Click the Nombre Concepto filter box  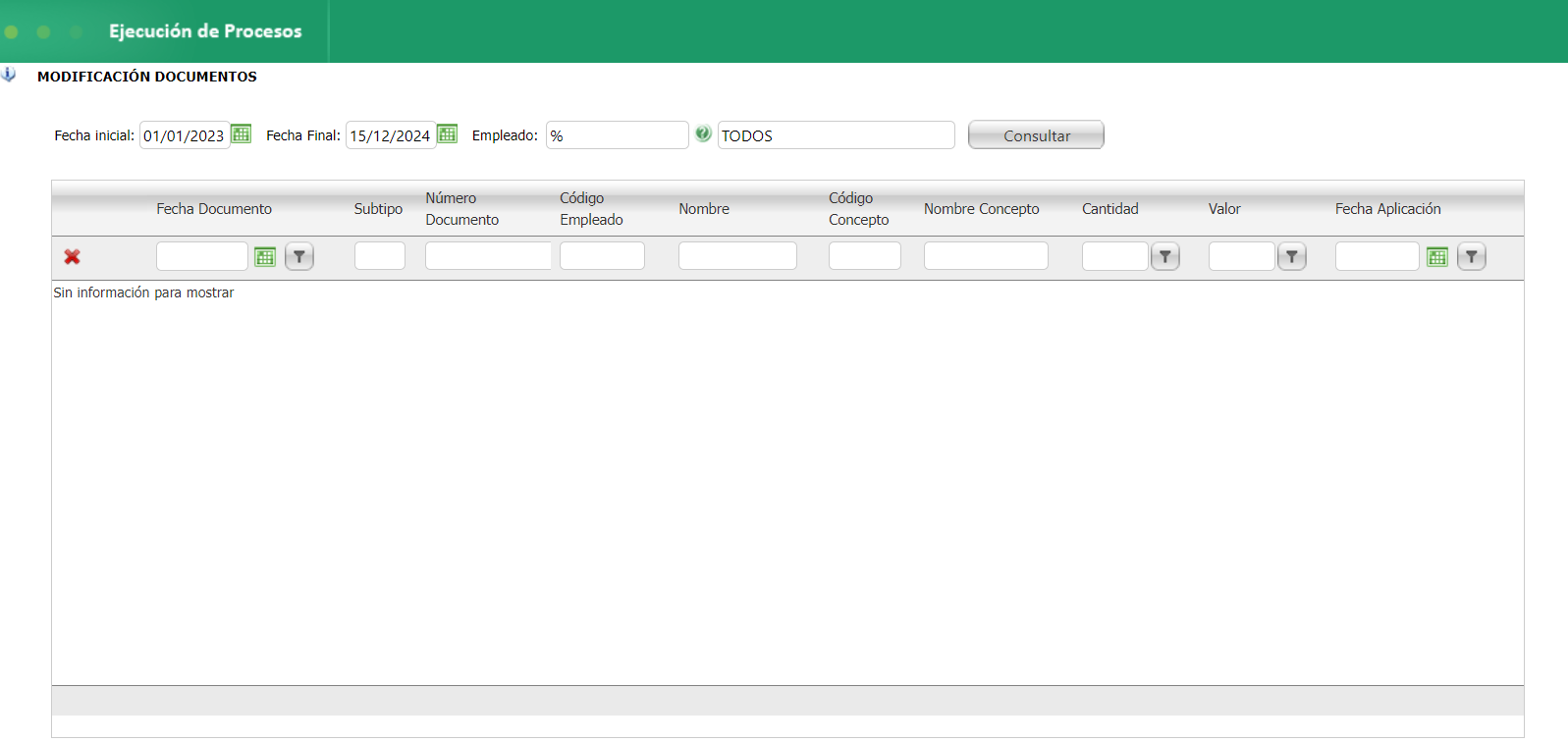point(986,256)
